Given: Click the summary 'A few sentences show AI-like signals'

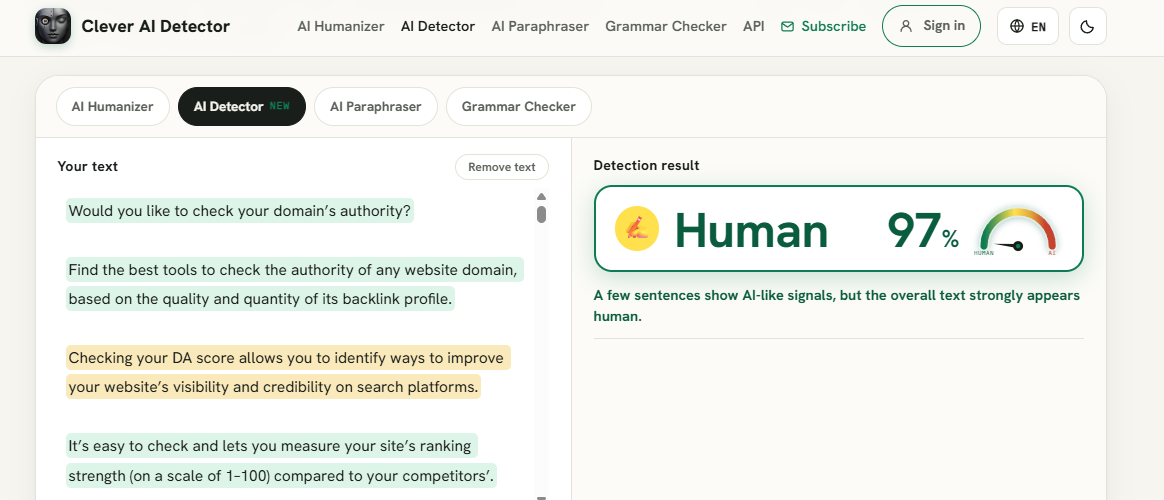Looking at the screenshot, I should (x=837, y=306).
